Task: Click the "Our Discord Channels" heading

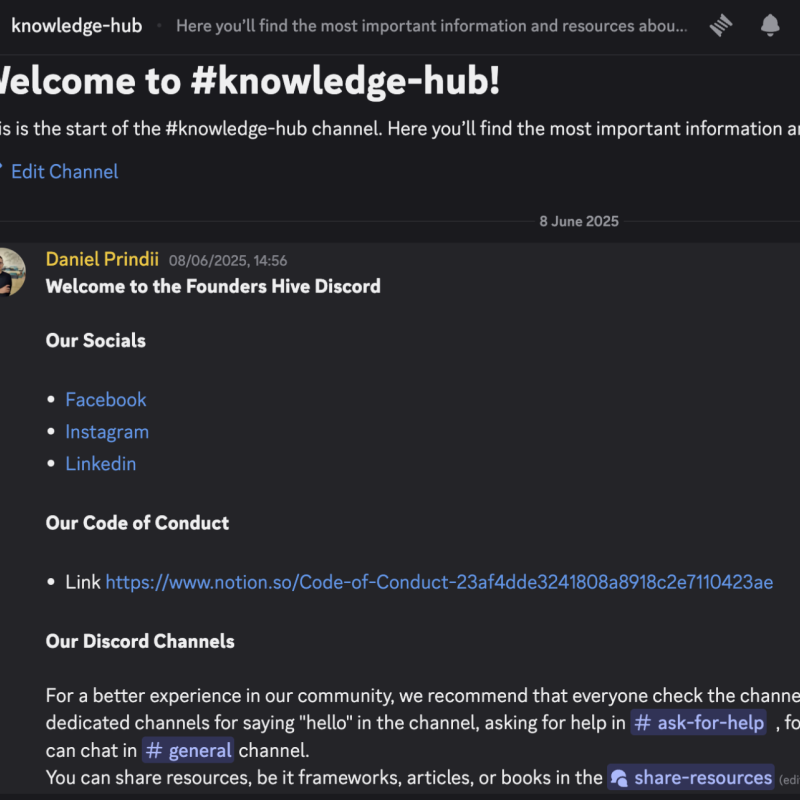Action: pyautogui.click(x=140, y=641)
